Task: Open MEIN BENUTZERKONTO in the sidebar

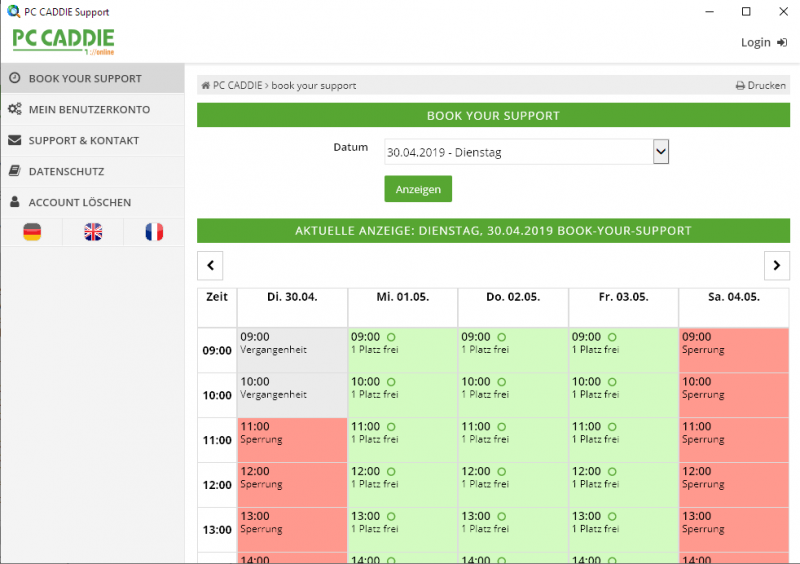Action: tap(92, 109)
